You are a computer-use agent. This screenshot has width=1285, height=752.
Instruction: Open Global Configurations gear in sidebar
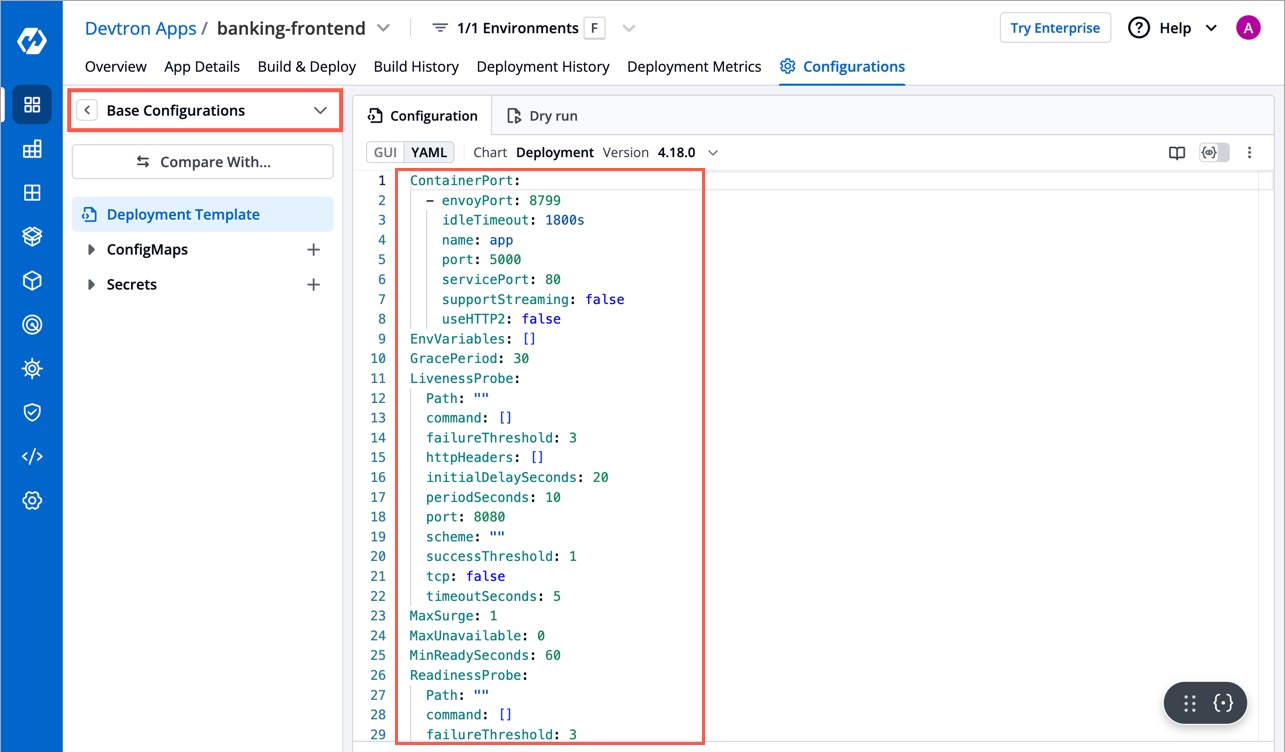point(32,500)
